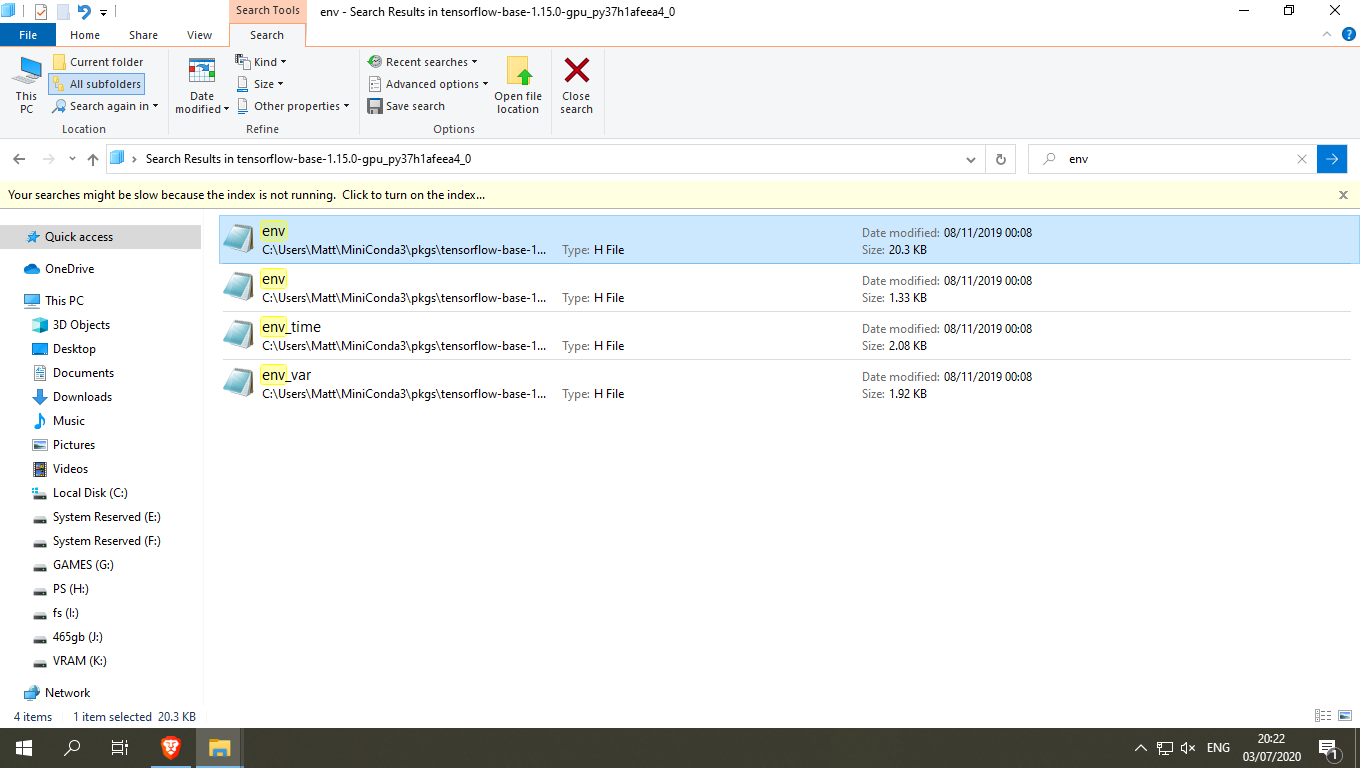
Task: Clear the search box with X
Action: [x=1302, y=159]
